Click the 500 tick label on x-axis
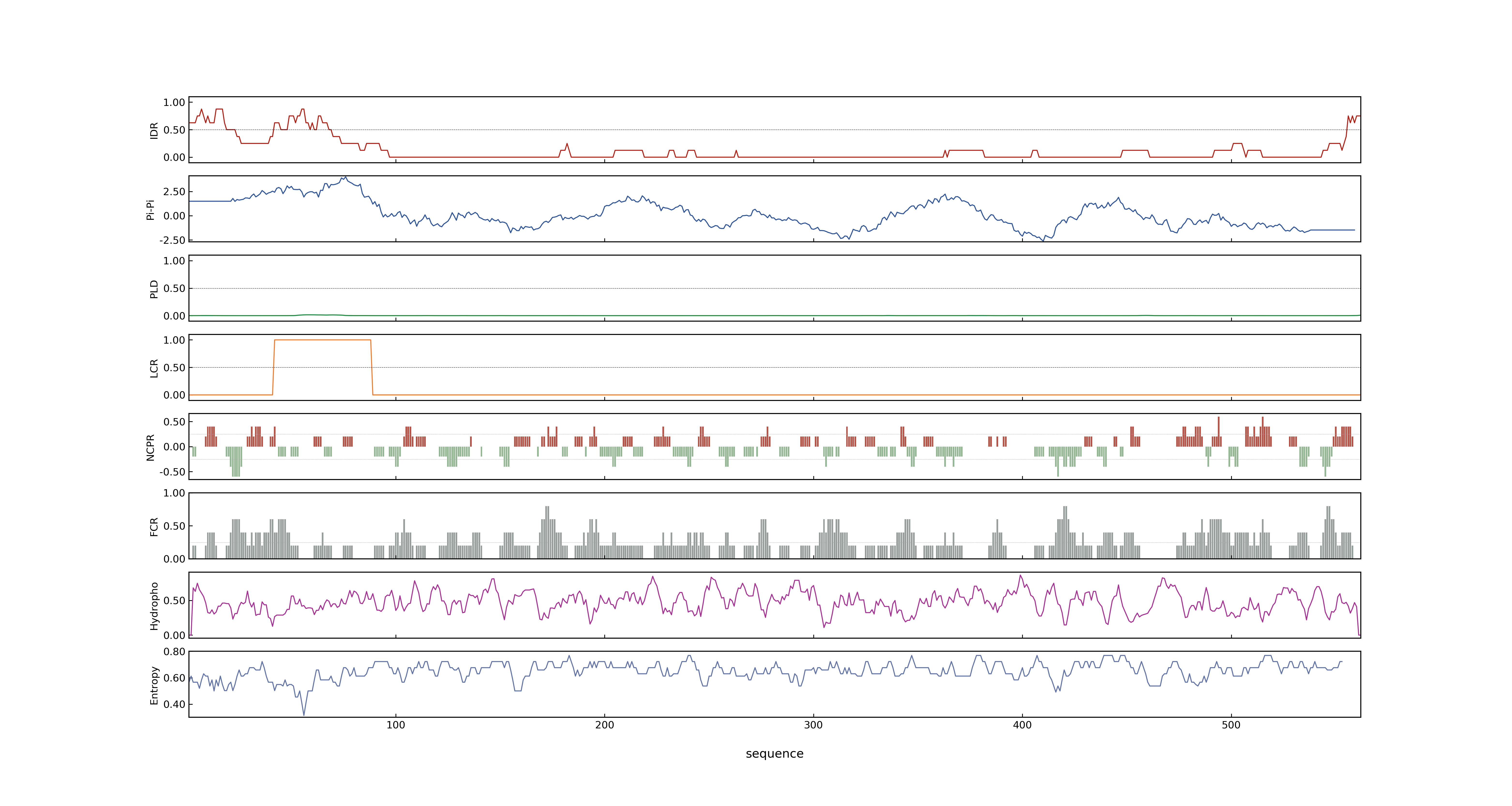The height and width of the screenshot is (806, 1512). (x=1231, y=725)
